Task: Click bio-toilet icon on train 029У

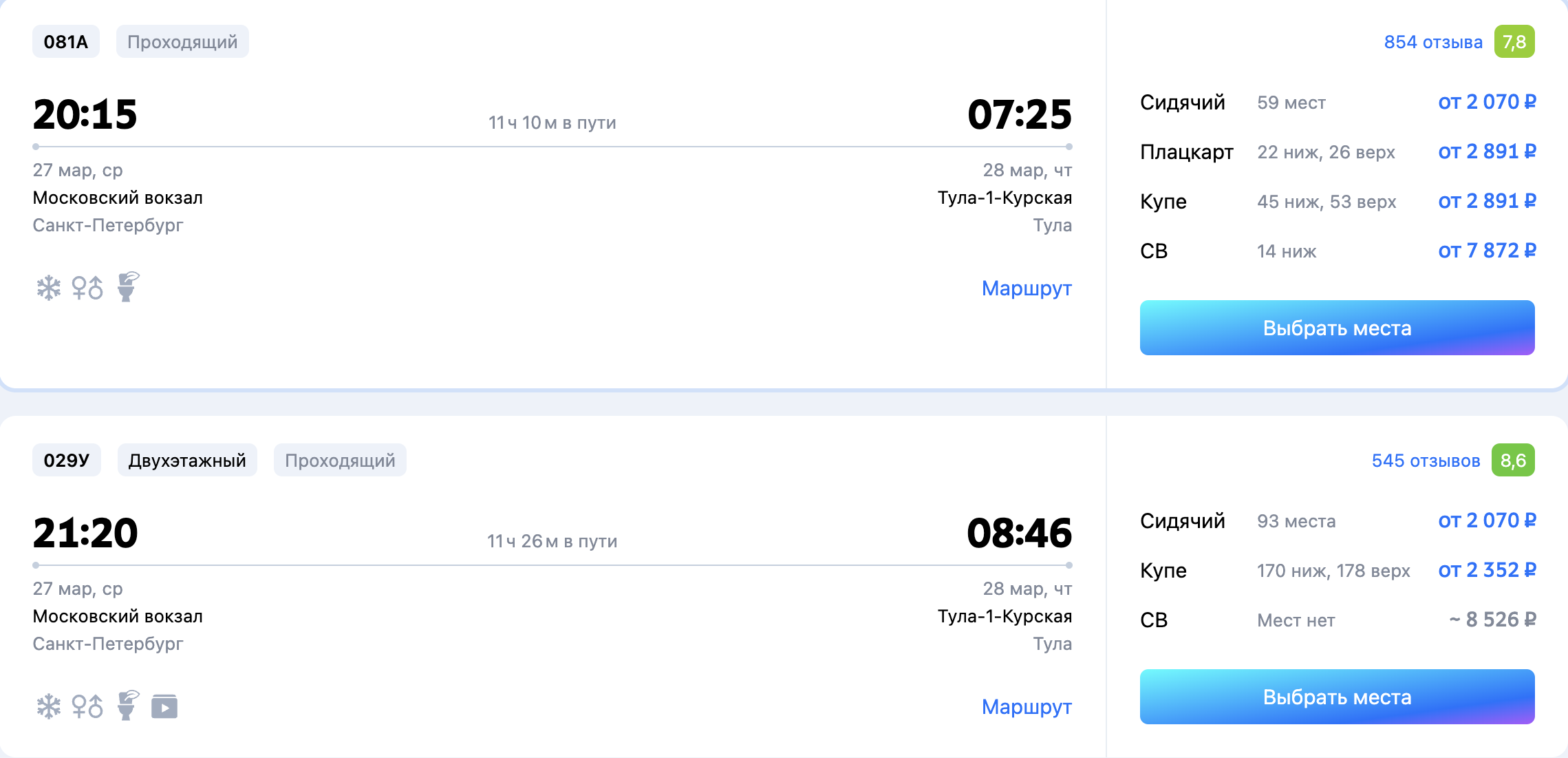Action: 127,705
